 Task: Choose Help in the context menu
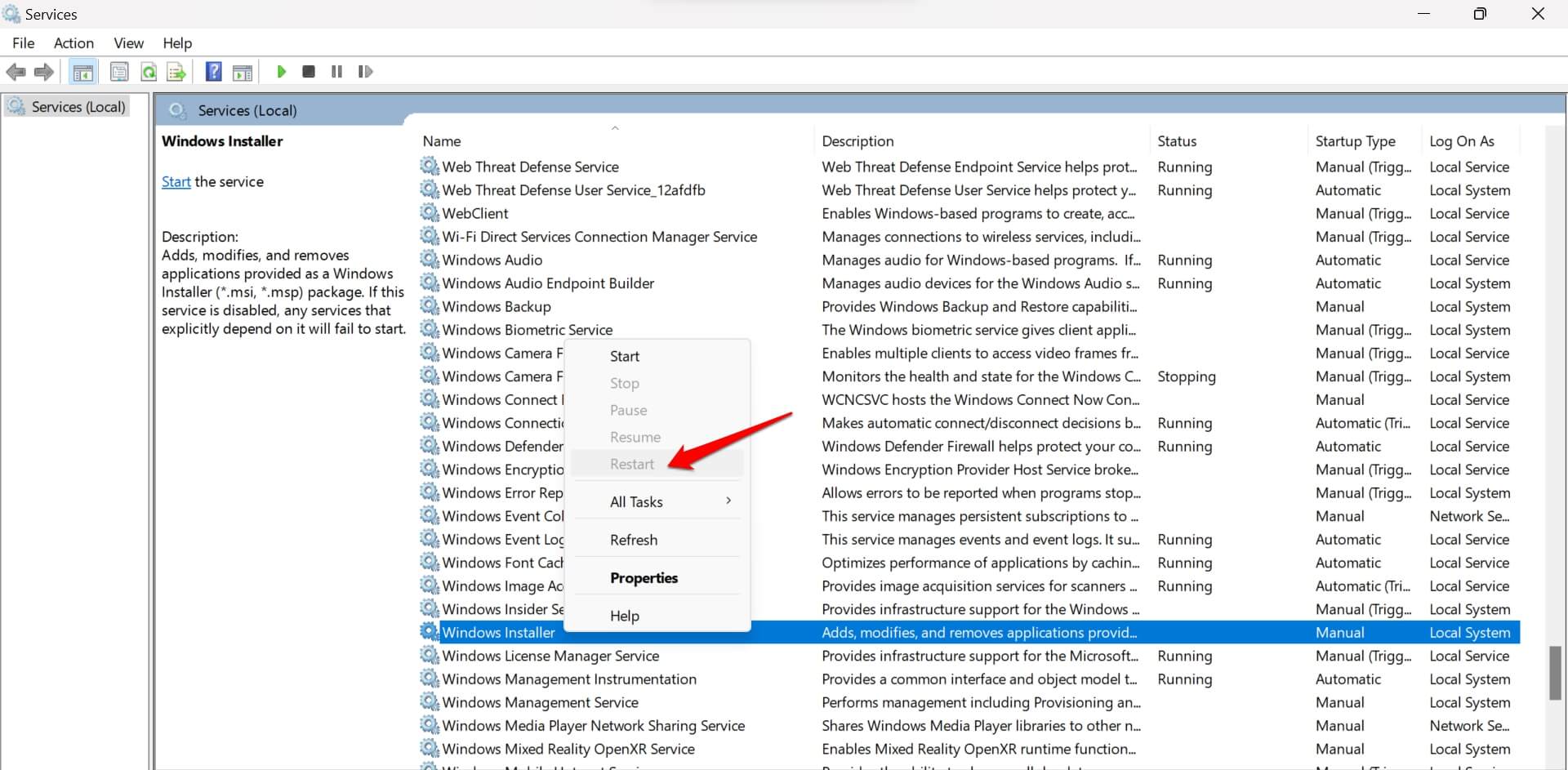tap(658, 616)
